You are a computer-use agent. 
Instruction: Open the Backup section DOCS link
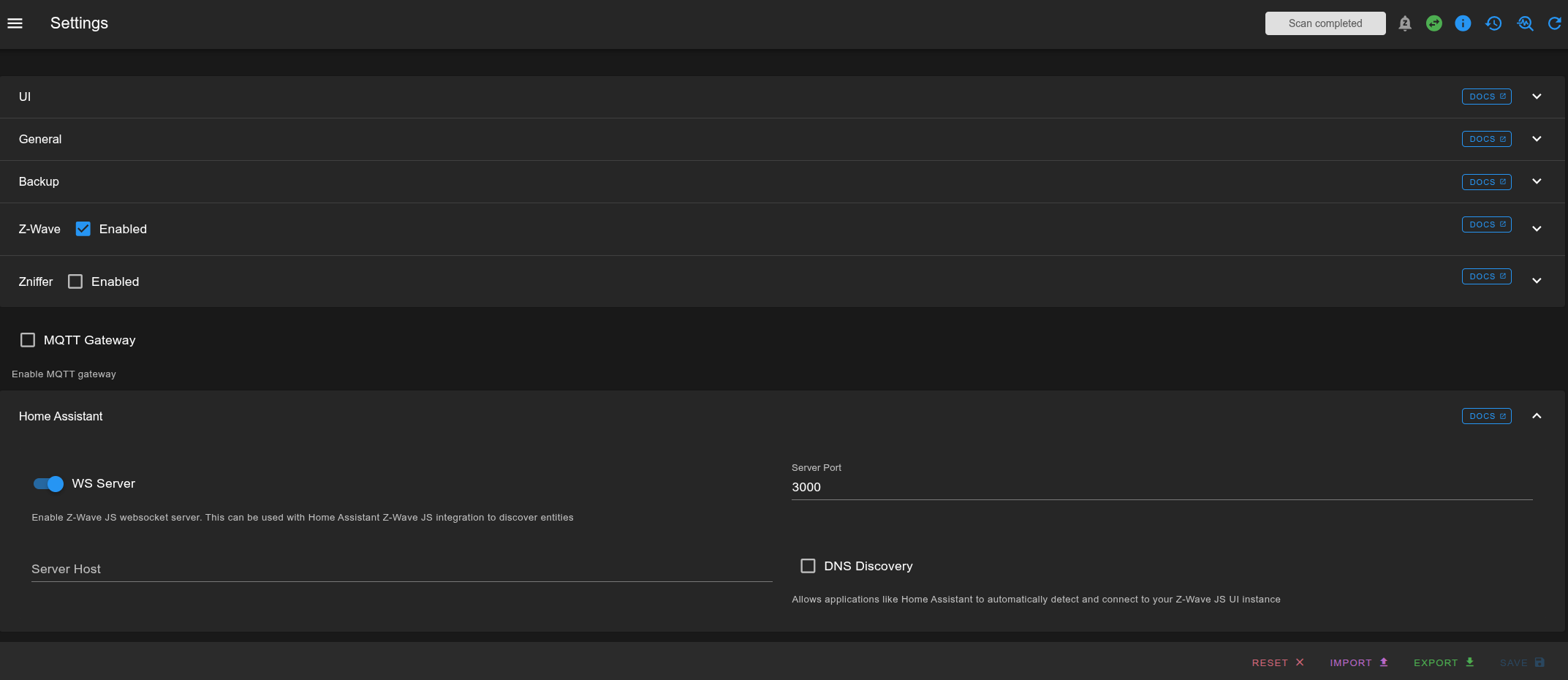[x=1486, y=182]
